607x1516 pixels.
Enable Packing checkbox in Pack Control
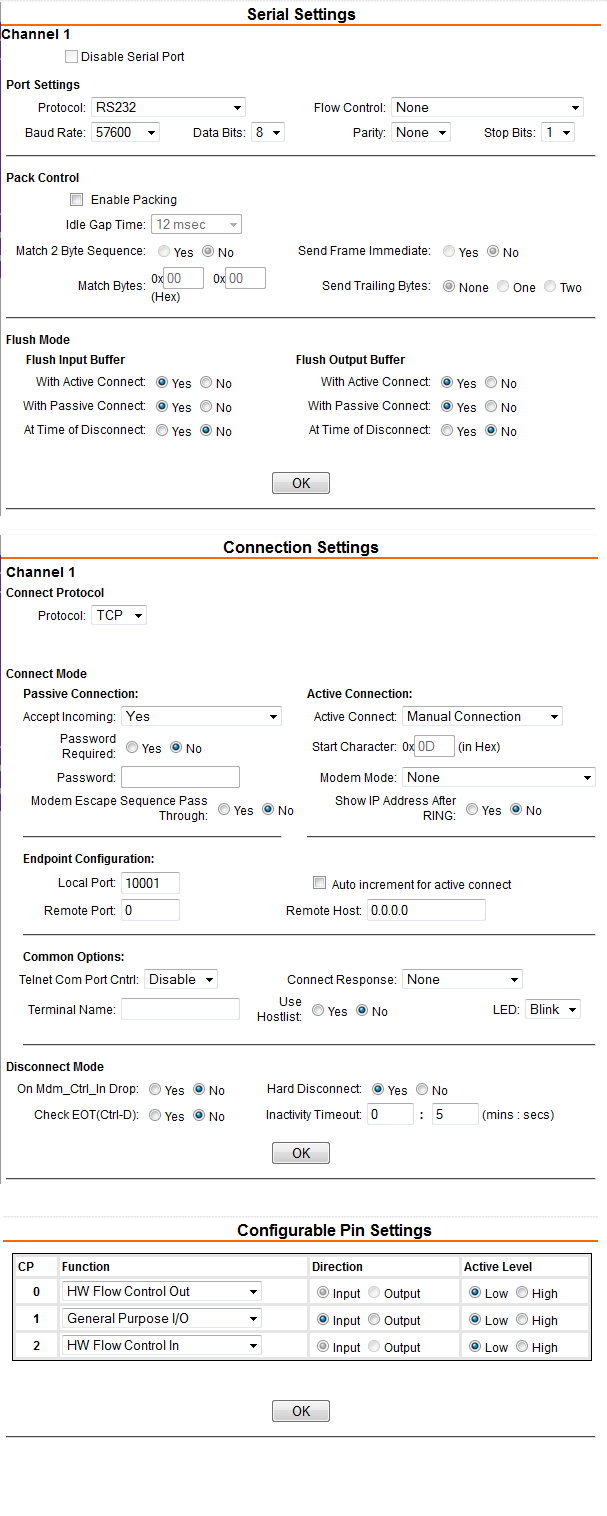click(x=77, y=200)
